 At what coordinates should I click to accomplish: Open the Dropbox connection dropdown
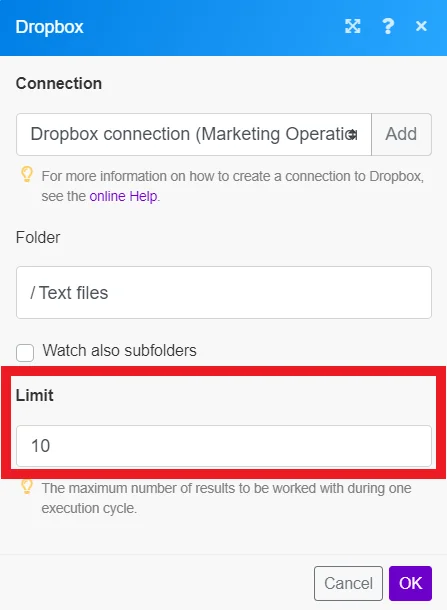(x=194, y=135)
